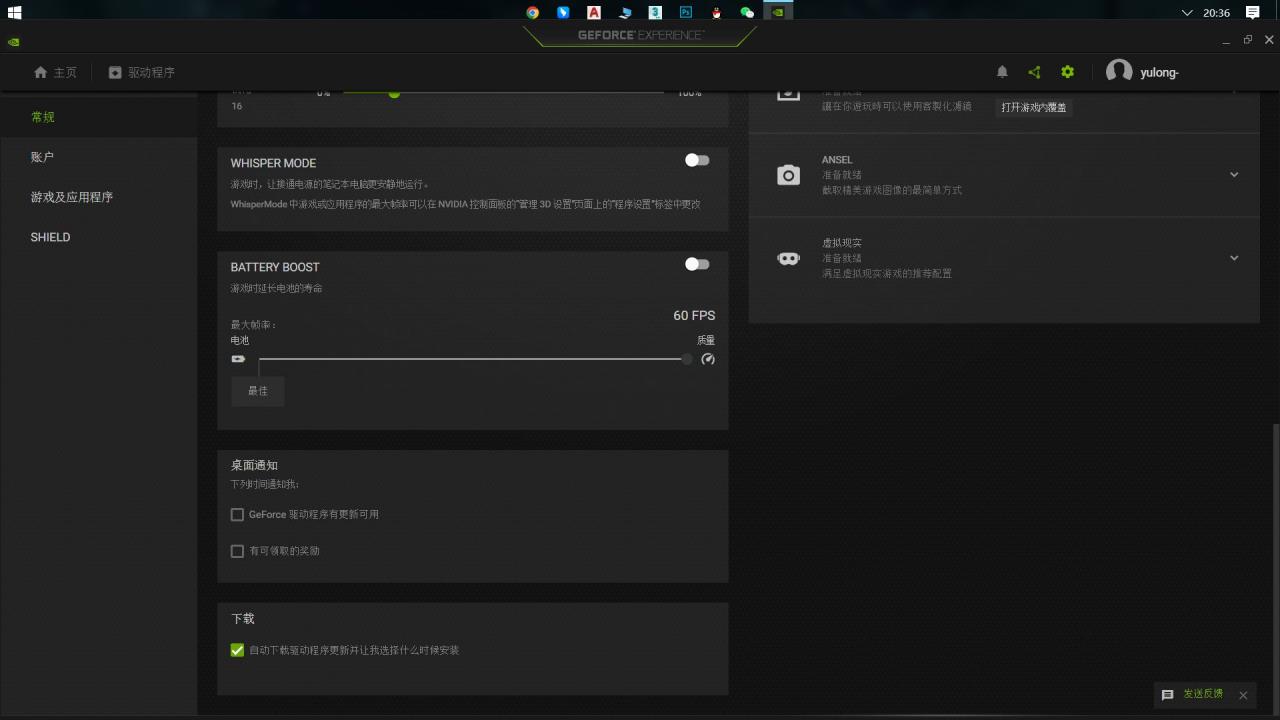Open the blue bird app in taskbar

click(x=563, y=12)
